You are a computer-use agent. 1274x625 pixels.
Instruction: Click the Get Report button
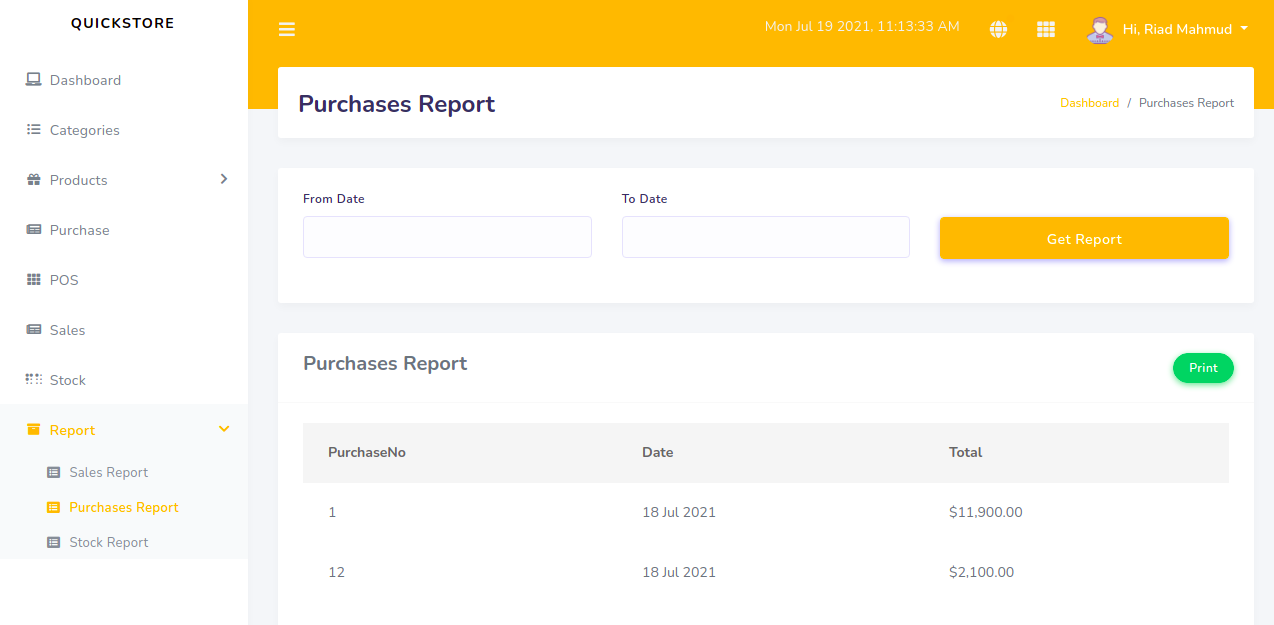(1084, 238)
